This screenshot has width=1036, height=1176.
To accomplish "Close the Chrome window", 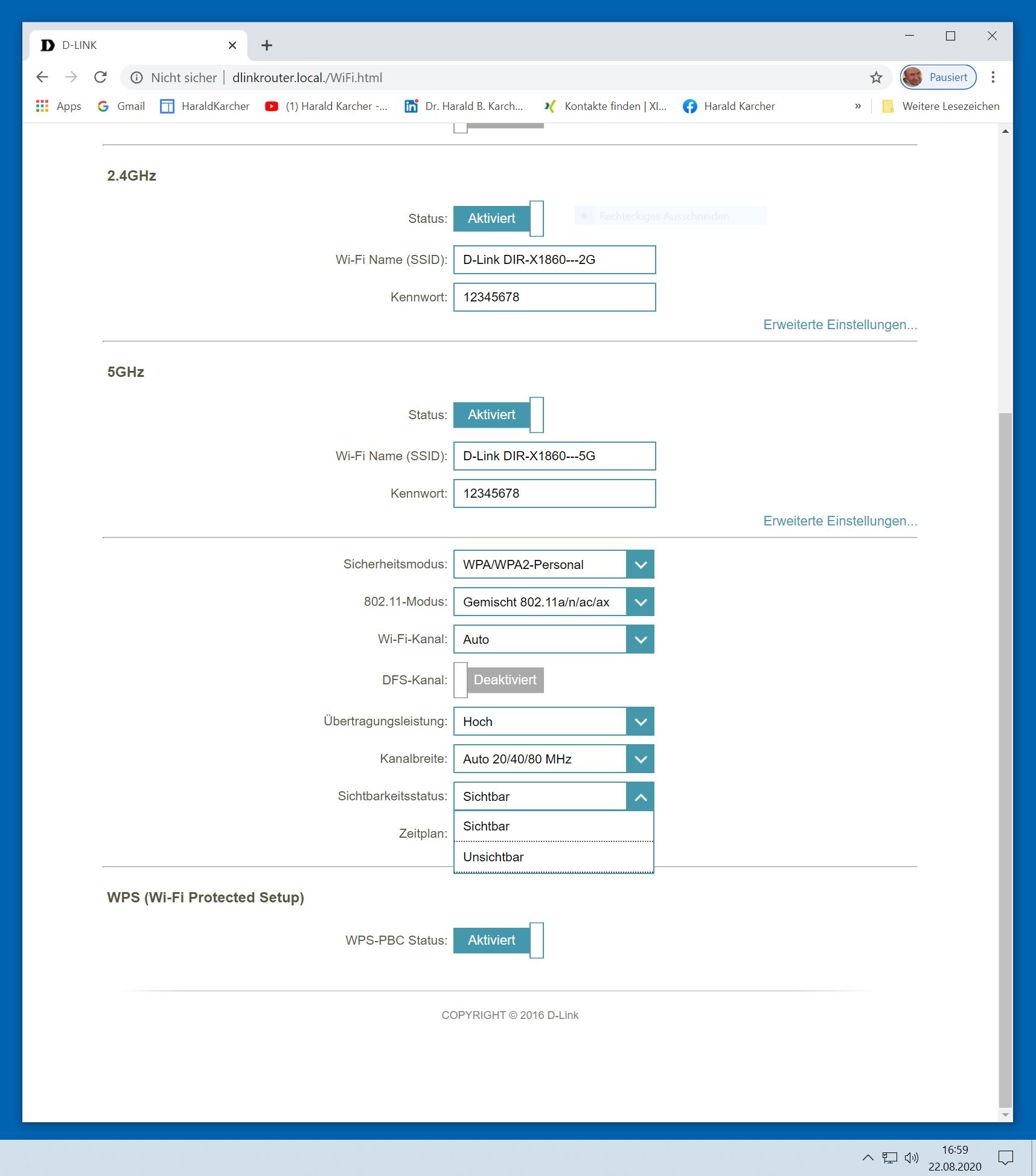I will tap(992, 36).
